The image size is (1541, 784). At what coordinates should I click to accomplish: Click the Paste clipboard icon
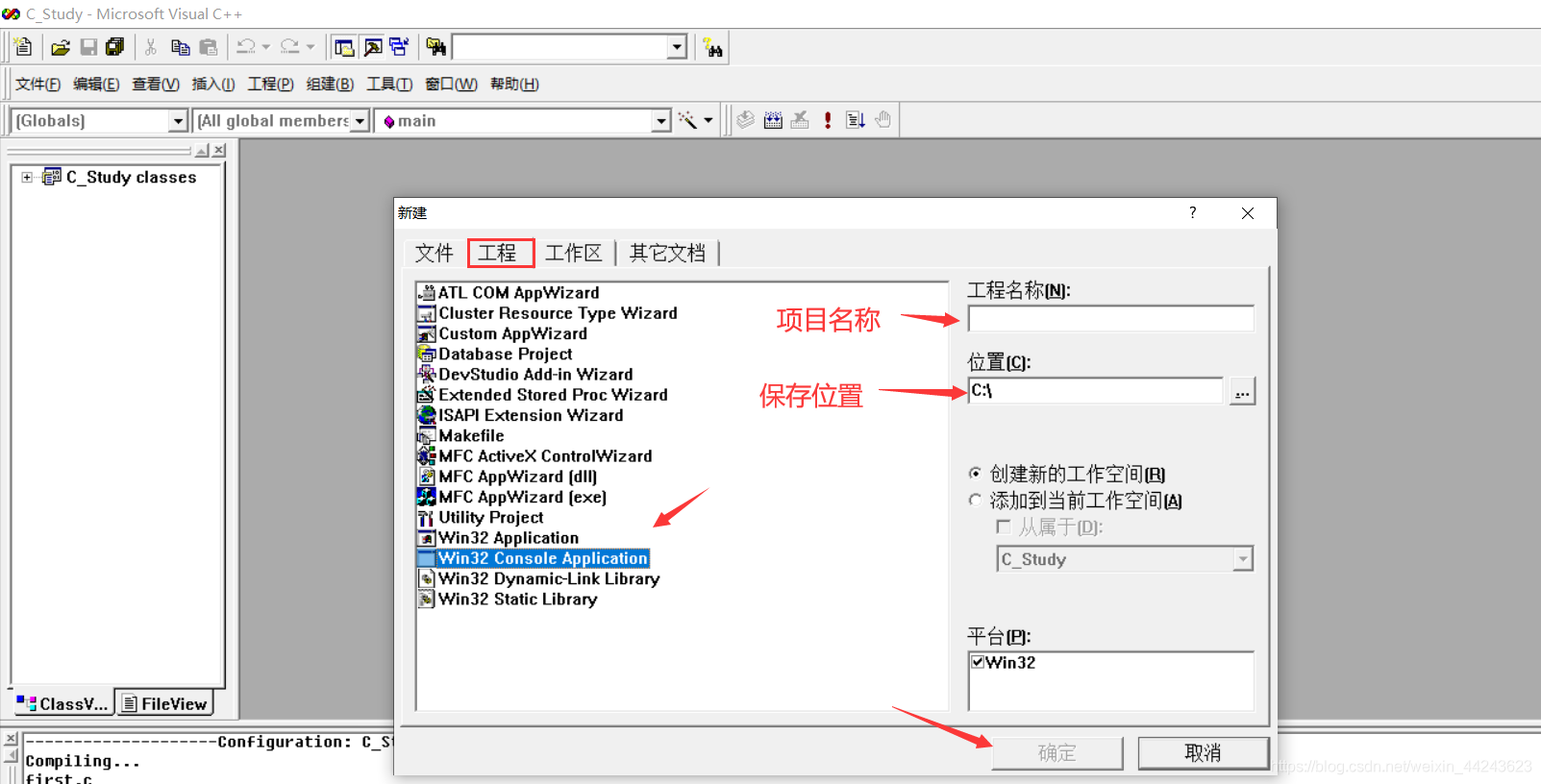(x=209, y=47)
